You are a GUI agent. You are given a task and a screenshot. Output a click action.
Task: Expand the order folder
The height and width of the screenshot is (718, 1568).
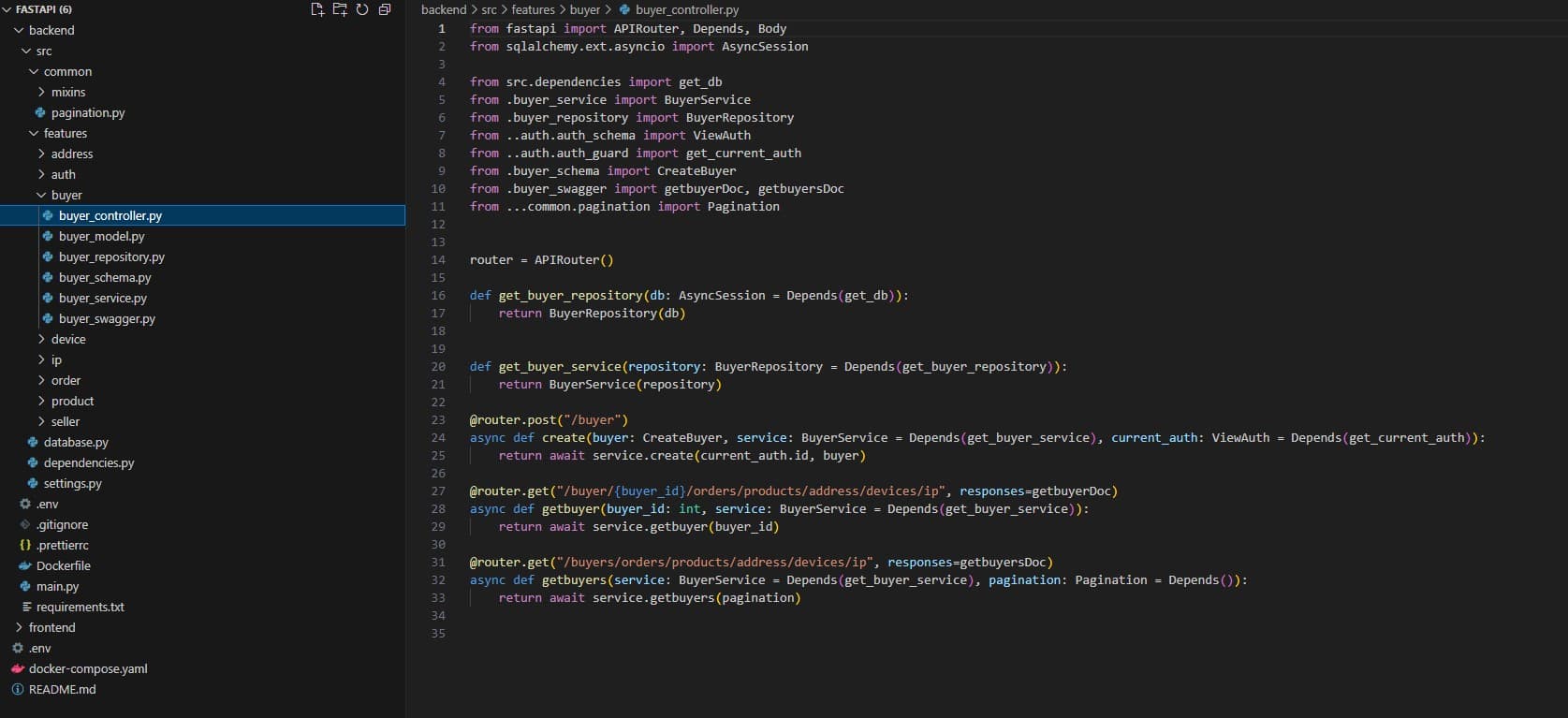41,380
